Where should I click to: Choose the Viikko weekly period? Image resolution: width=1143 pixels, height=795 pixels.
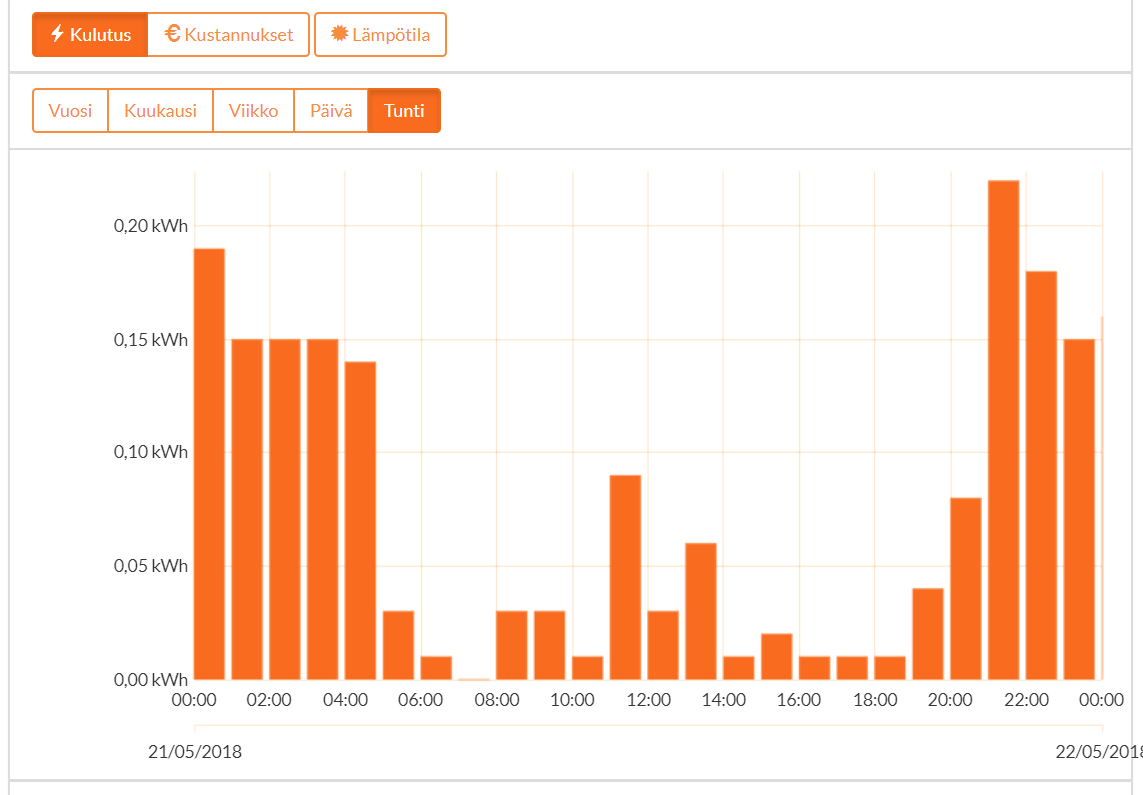click(253, 111)
